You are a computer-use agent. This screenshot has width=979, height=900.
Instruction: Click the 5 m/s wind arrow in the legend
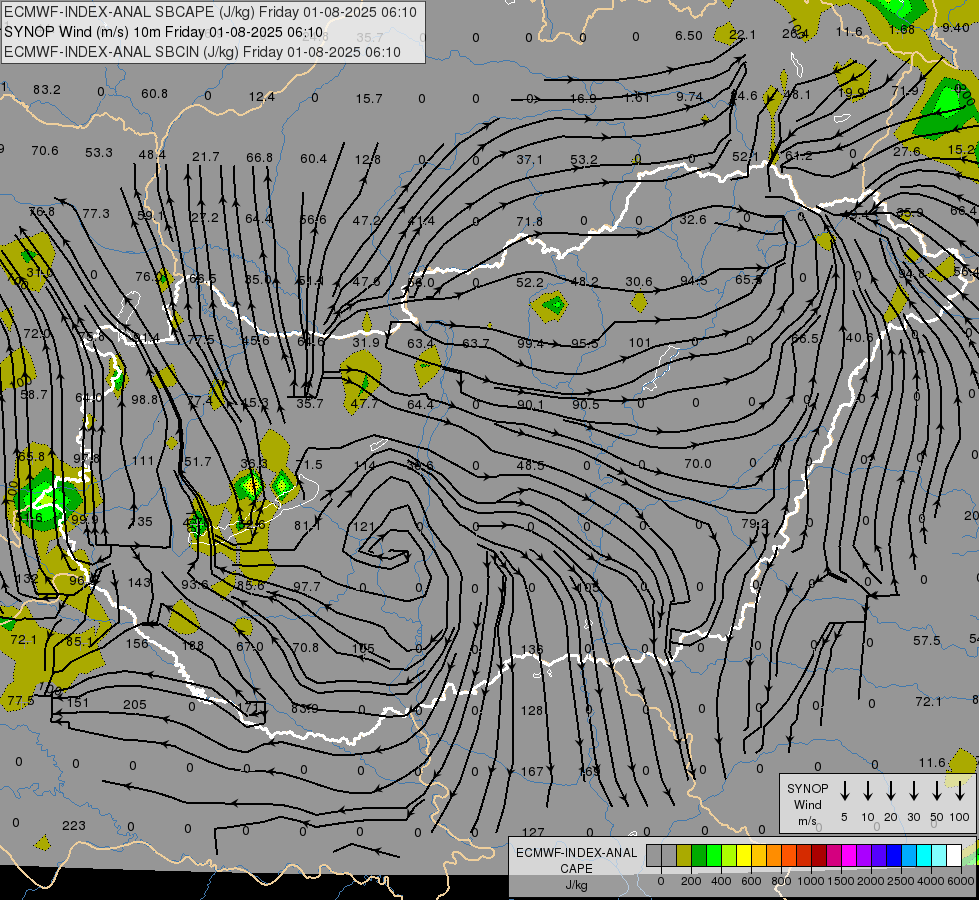(x=844, y=790)
